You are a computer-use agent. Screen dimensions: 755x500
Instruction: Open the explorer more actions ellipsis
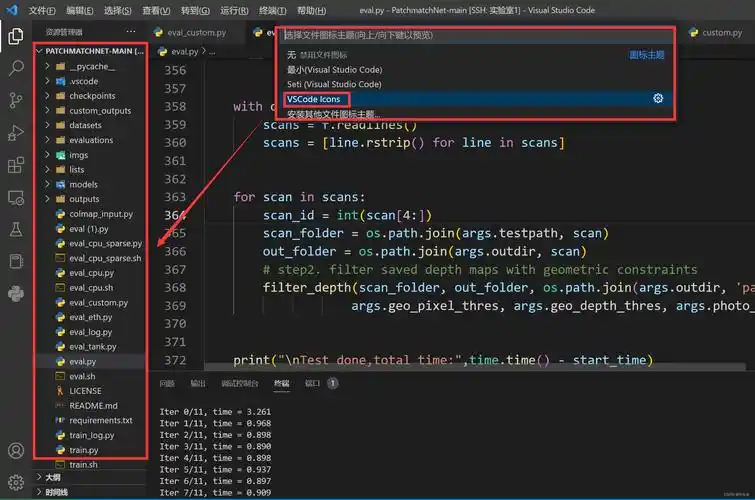(131, 32)
